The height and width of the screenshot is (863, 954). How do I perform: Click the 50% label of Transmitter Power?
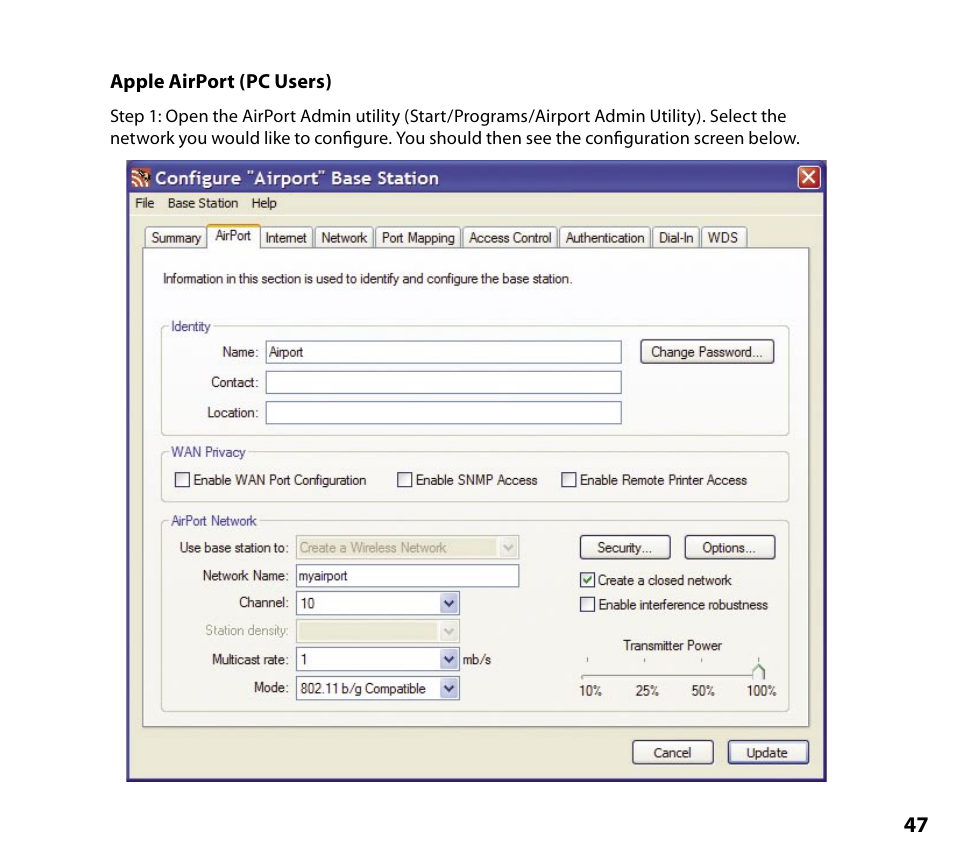pyautogui.click(x=703, y=691)
